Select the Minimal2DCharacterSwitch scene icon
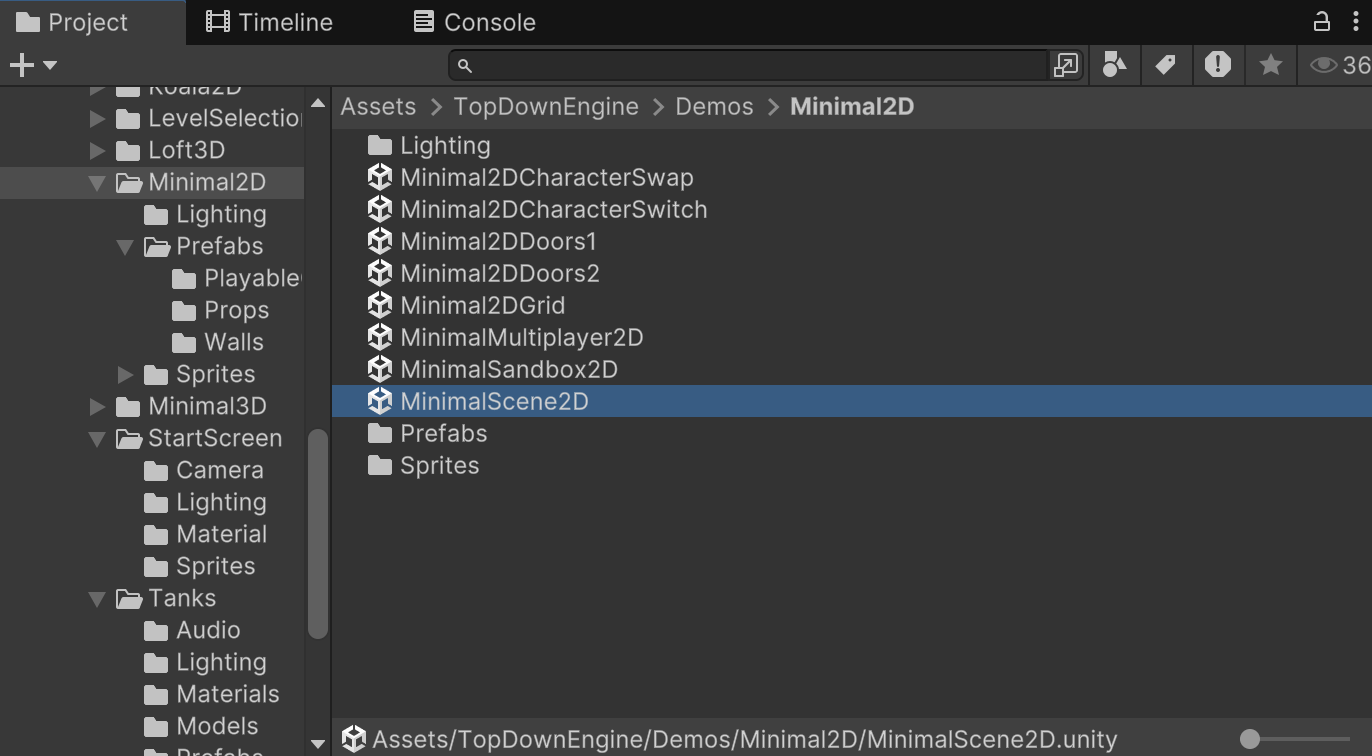The width and height of the screenshot is (1372, 756). [379, 209]
